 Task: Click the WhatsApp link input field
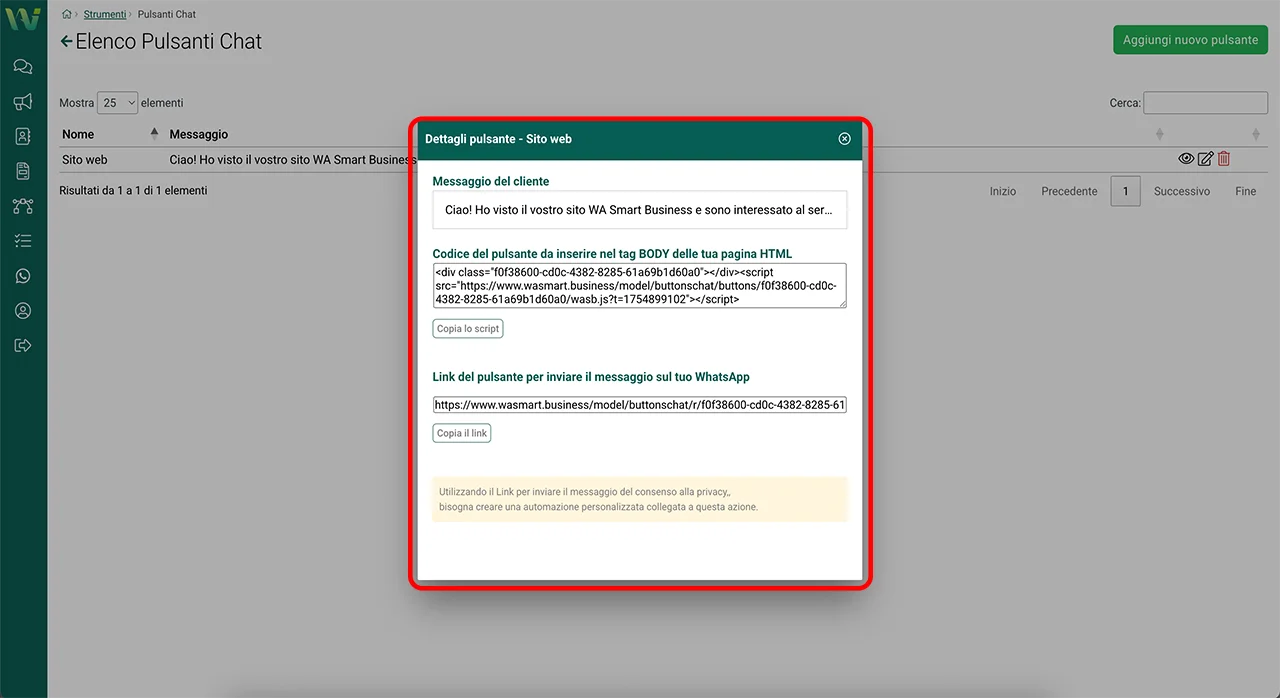click(640, 405)
